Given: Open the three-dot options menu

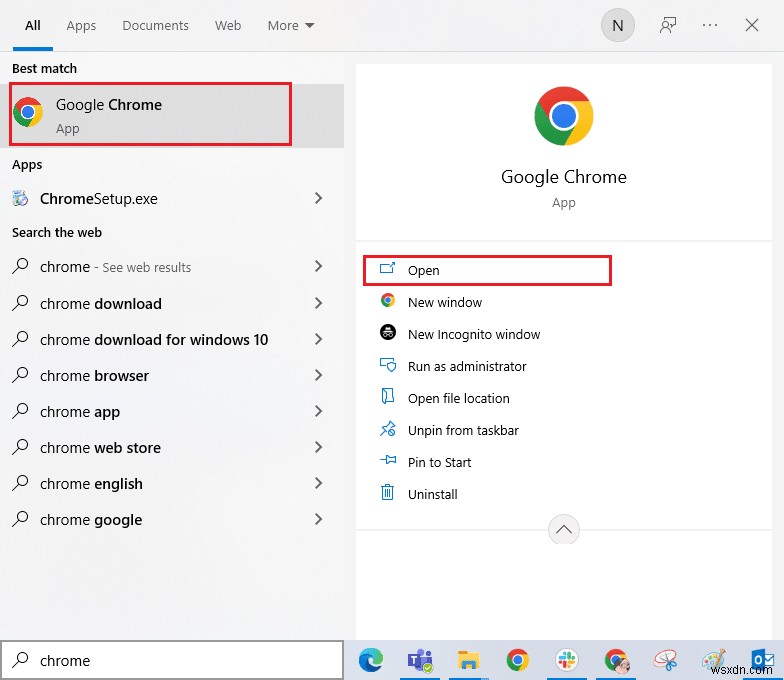Looking at the screenshot, I should [710, 25].
